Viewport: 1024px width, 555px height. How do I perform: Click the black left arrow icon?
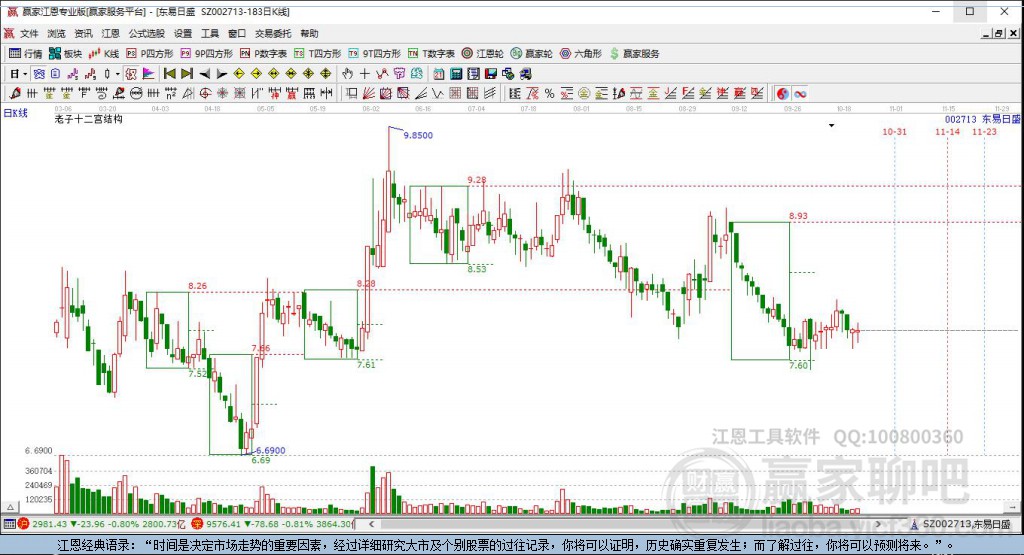204,74
